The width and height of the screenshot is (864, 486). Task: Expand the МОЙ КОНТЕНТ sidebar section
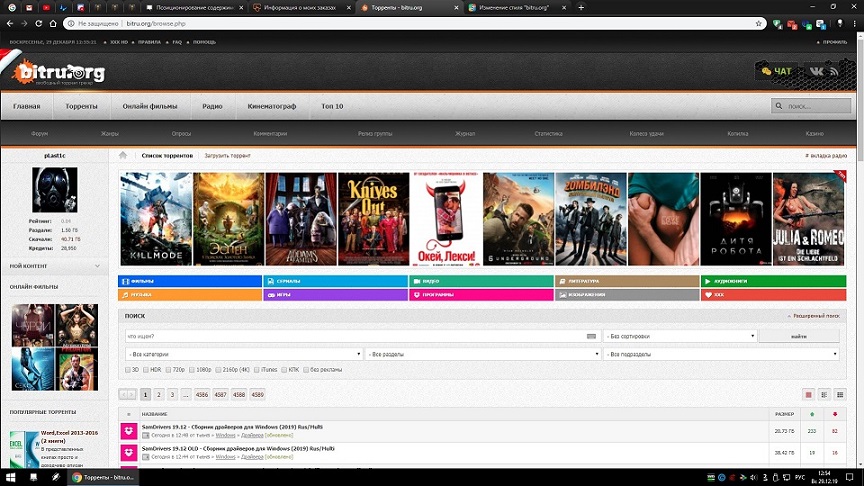[55, 266]
